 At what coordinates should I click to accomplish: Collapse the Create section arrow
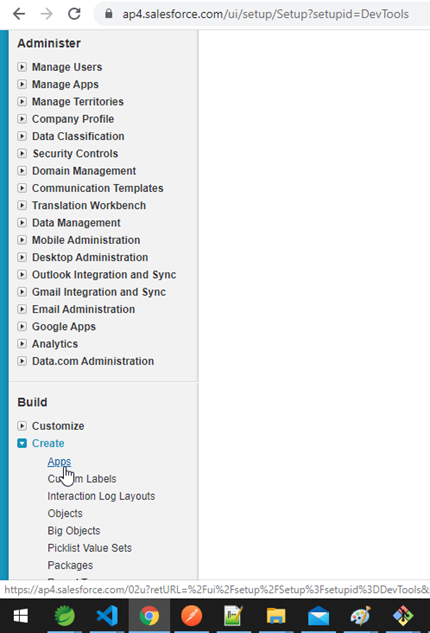pyautogui.click(x=22, y=443)
